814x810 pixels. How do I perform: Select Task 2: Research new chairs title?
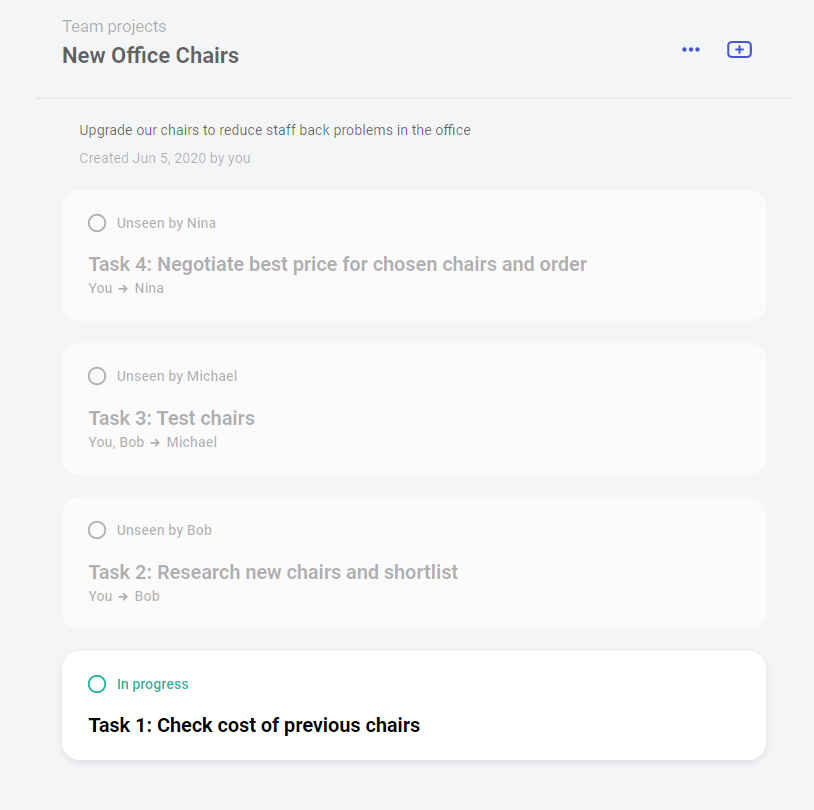(x=273, y=572)
